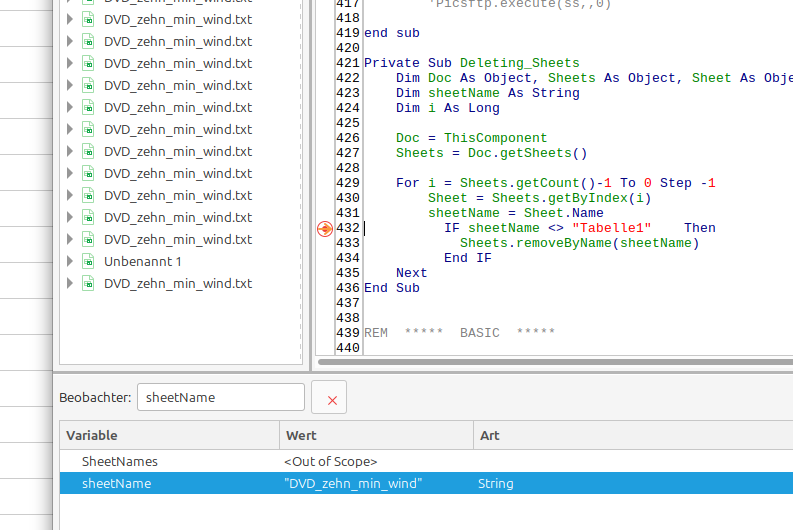
Task: Click the Doc = ThisComponent line
Action: click(x=471, y=138)
